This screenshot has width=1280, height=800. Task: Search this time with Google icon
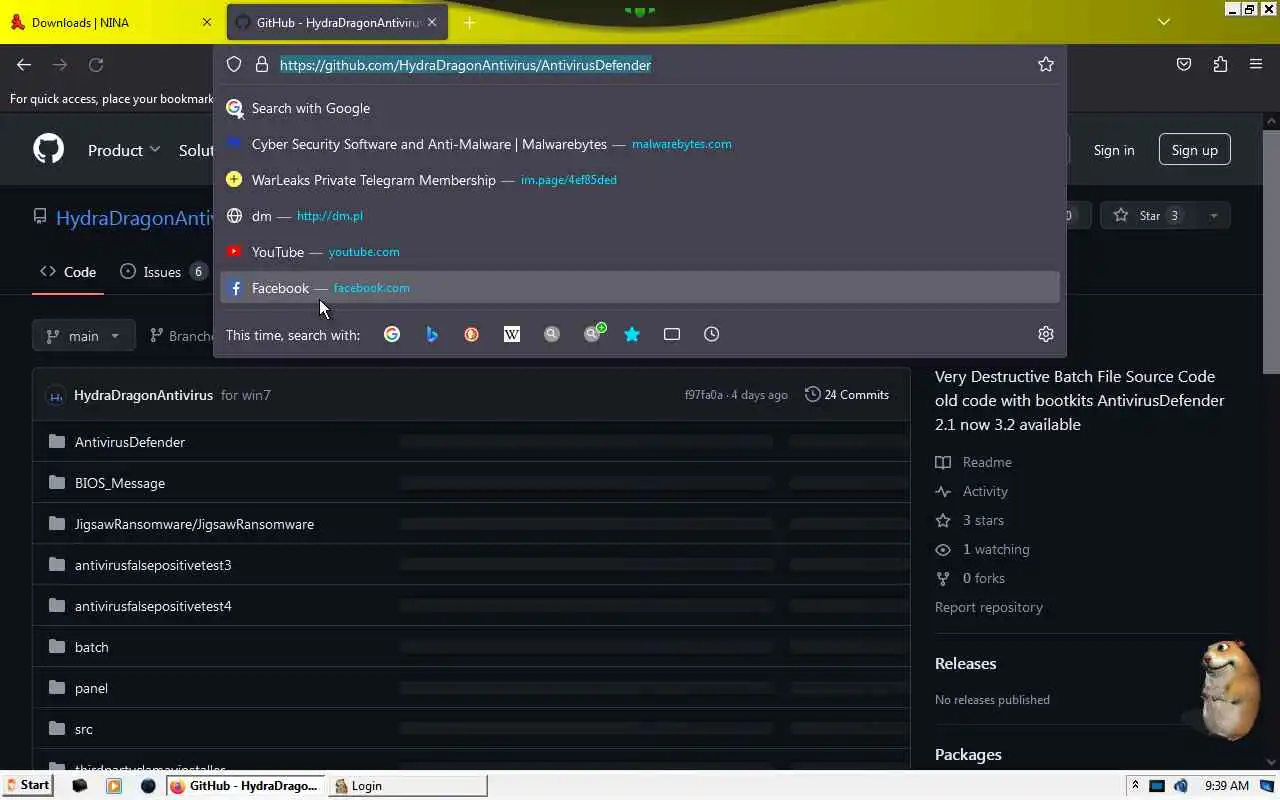392,334
